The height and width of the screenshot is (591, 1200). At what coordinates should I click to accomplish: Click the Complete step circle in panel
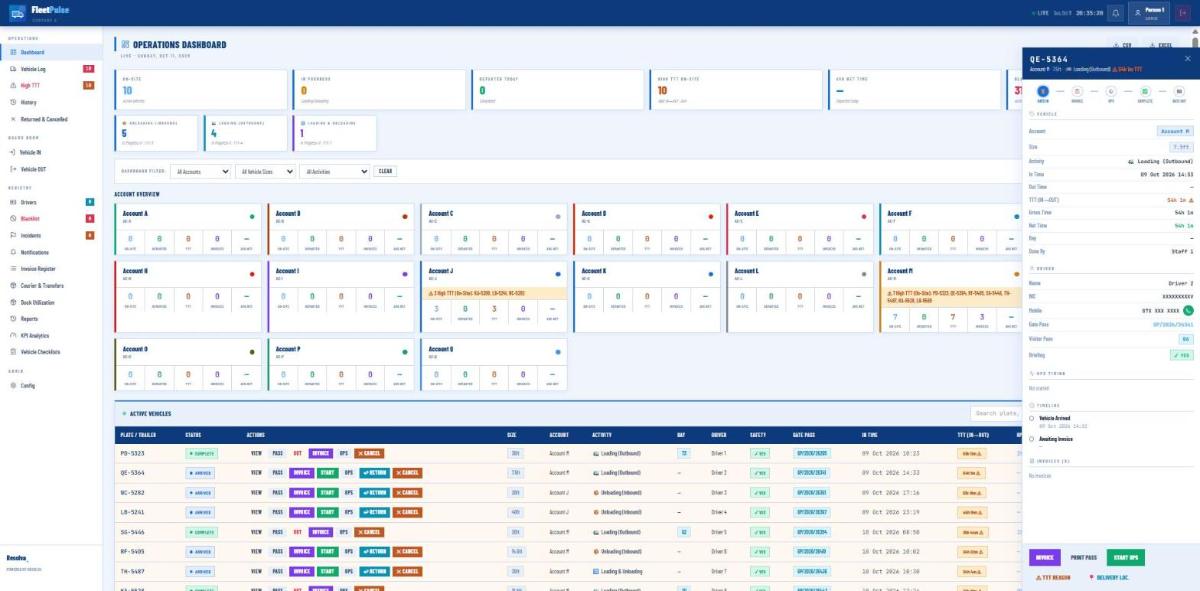point(1145,91)
